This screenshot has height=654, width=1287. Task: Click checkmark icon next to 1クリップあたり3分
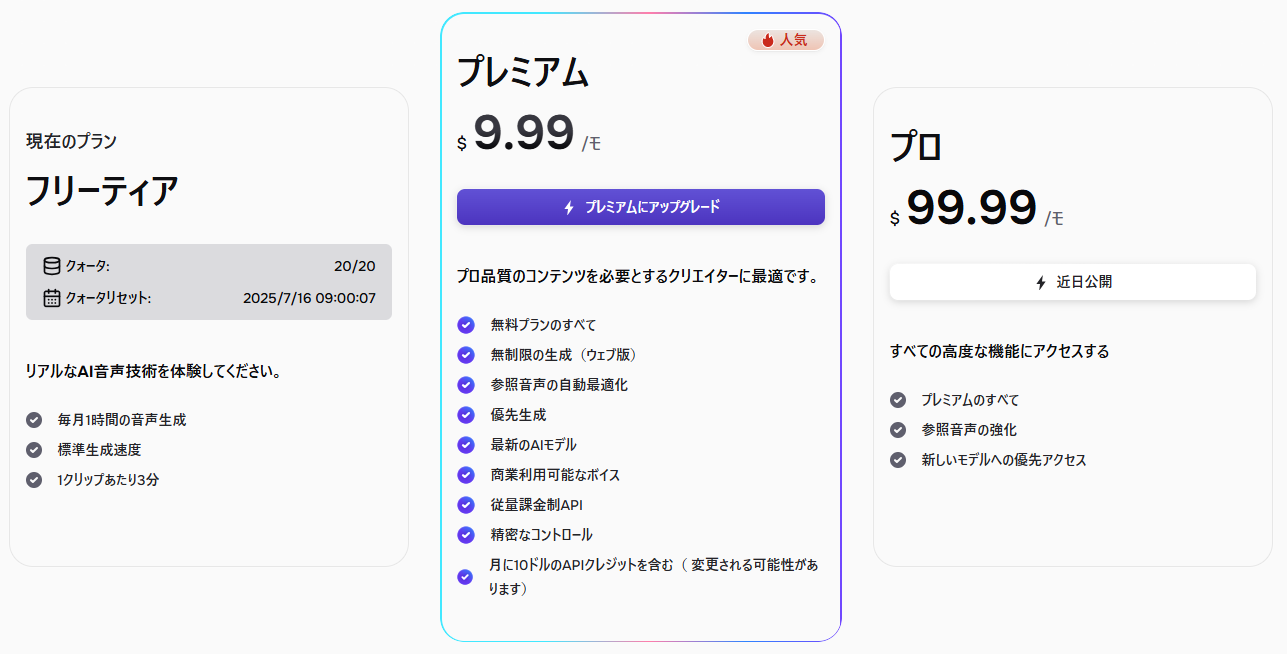point(34,480)
